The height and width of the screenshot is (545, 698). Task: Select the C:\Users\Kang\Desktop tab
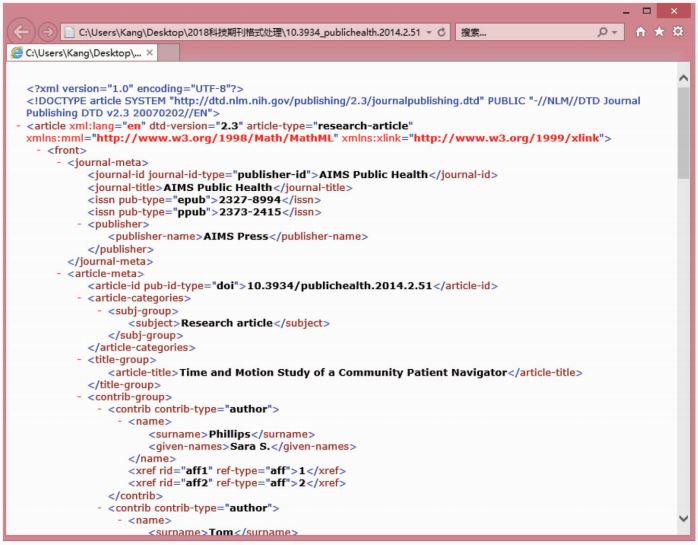(81, 53)
